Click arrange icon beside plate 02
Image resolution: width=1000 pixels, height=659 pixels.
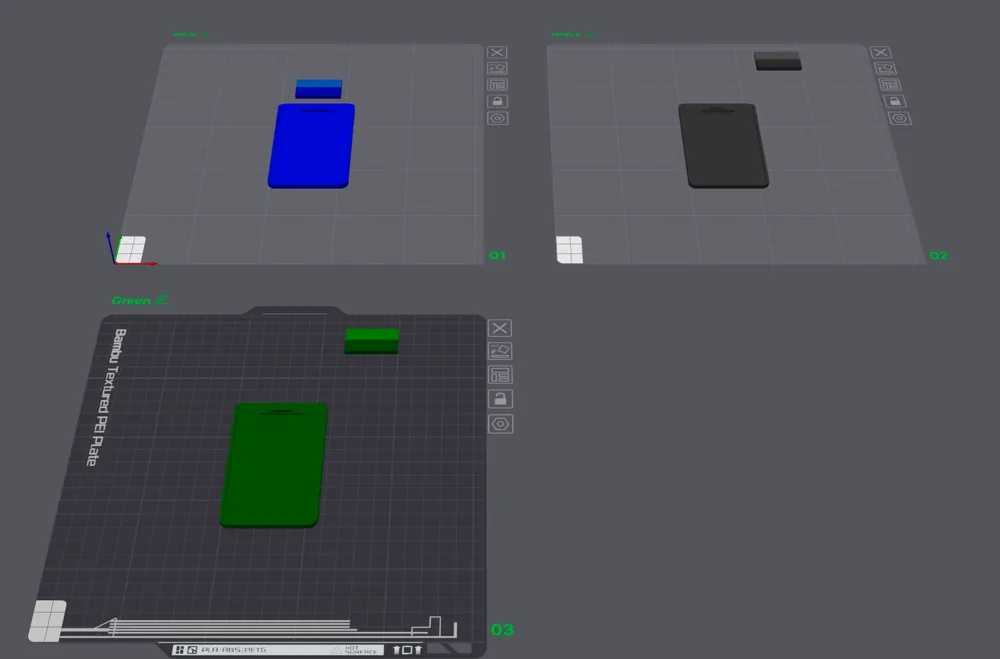888,84
